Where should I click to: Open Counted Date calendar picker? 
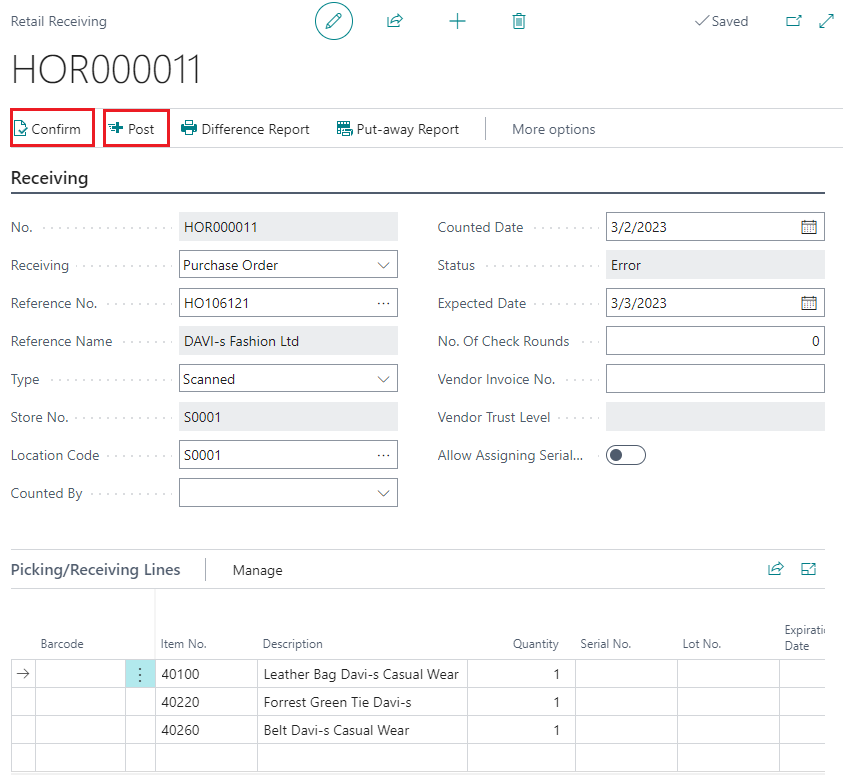(x=809, y=227)
